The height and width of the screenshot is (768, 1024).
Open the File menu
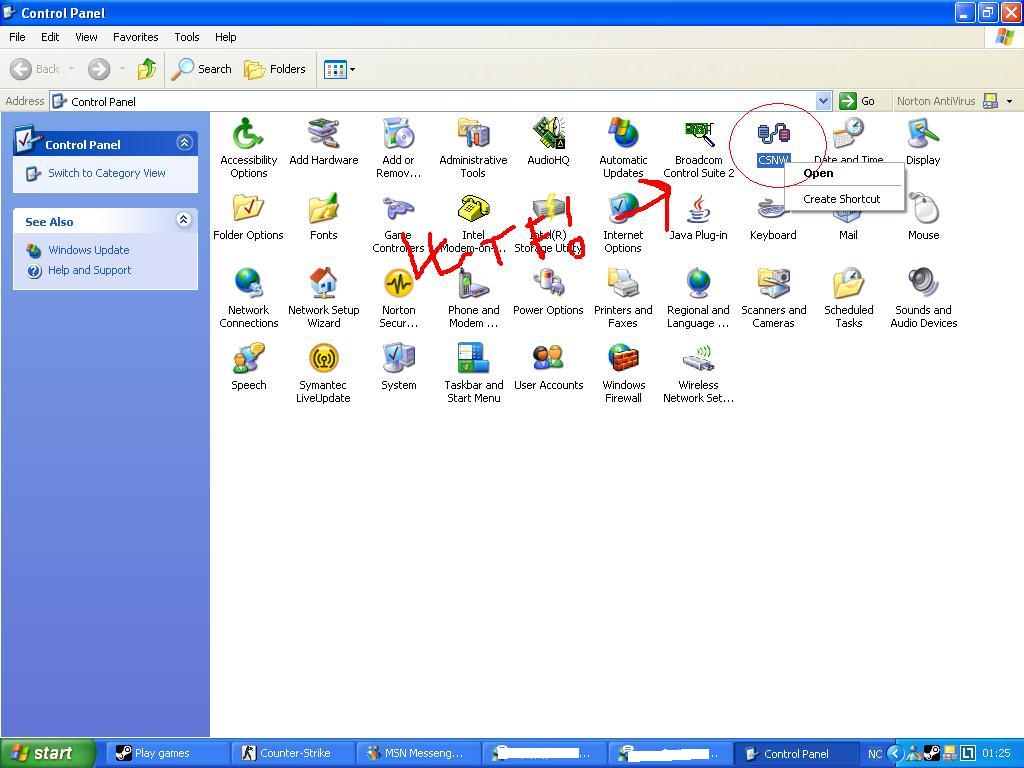[17, 37]
